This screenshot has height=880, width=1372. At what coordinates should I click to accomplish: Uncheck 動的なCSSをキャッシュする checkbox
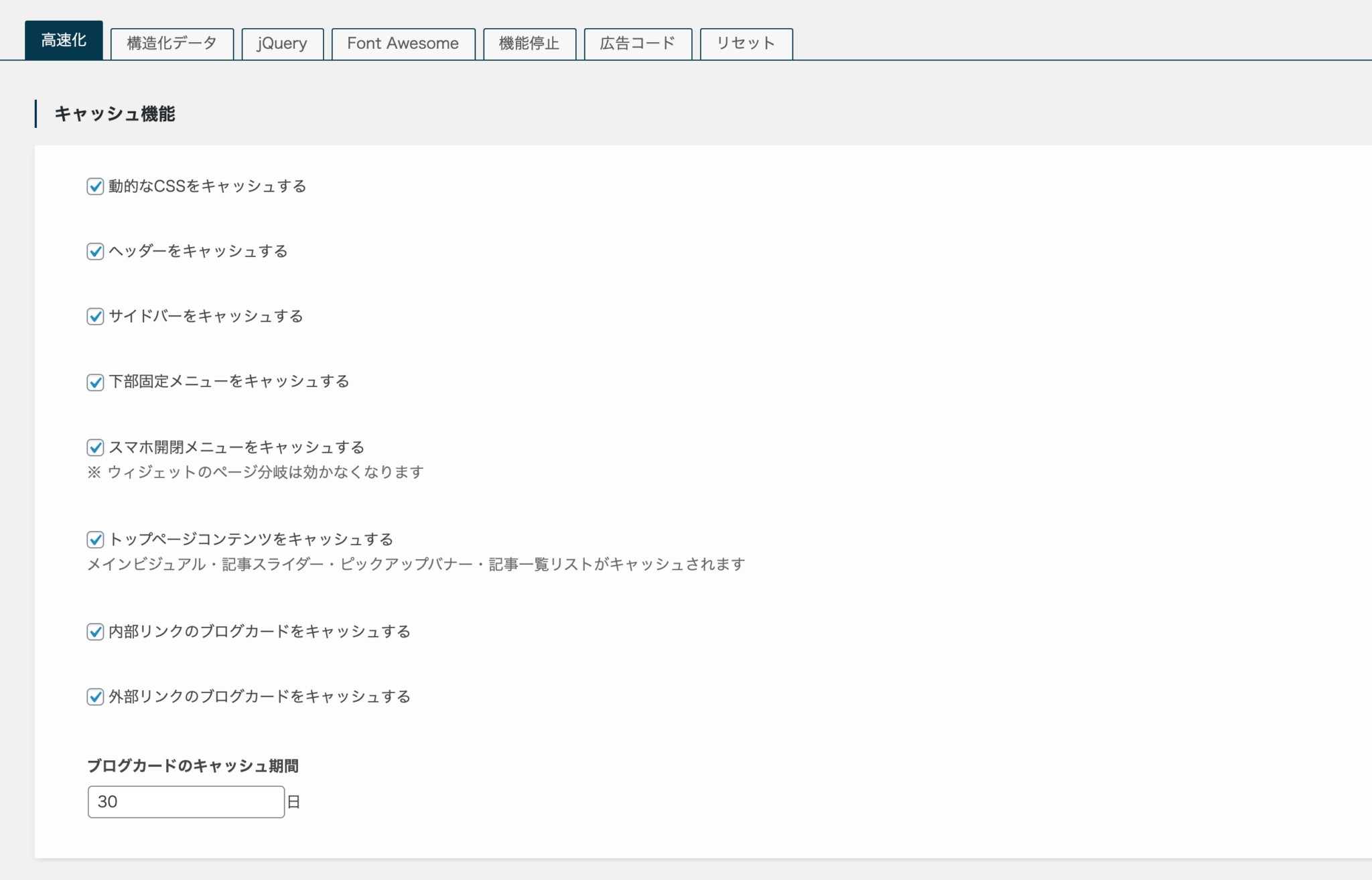(x=95, y=186)
